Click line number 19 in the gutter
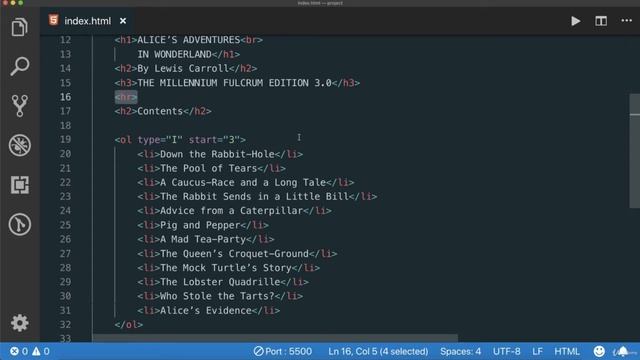Image resolution: width=640 pixels, height=360 pixels. click(65, 139)
